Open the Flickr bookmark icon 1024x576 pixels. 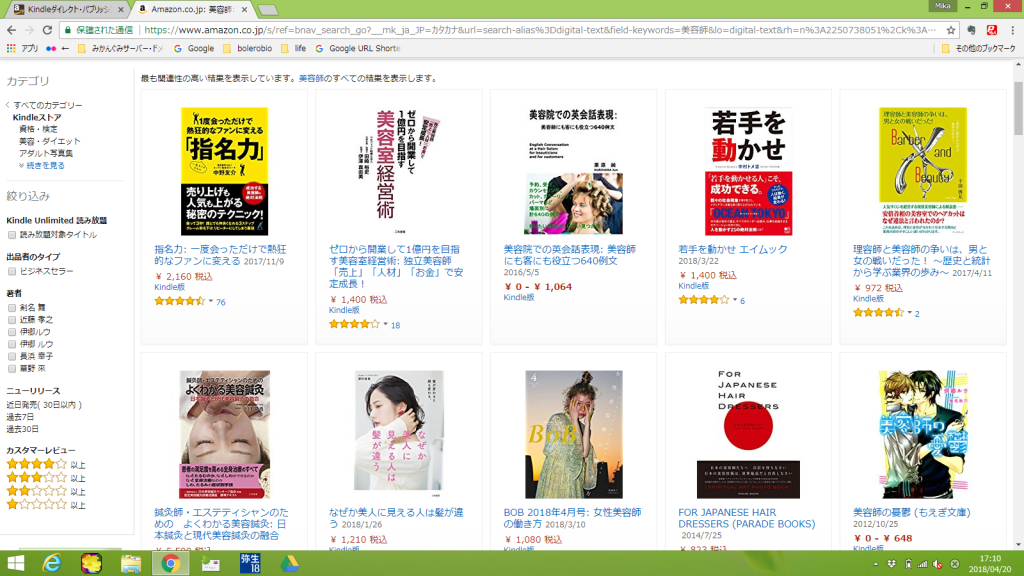51,48
